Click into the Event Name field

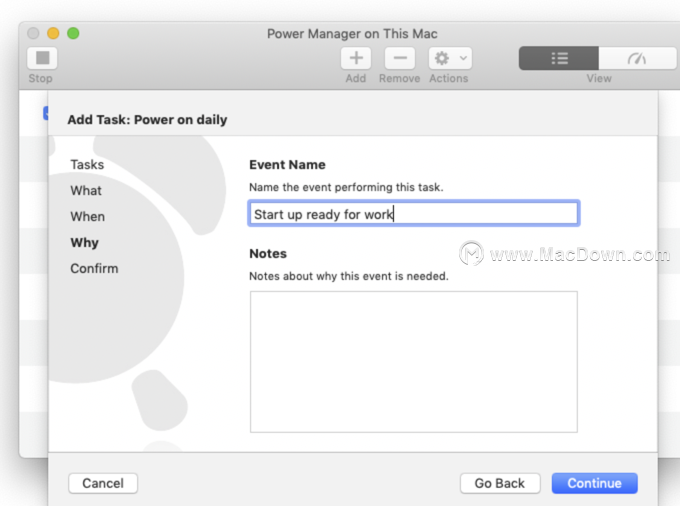[x=414, y=213]
